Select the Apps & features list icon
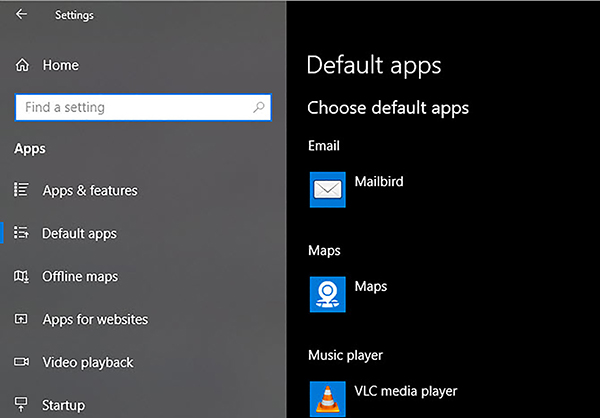The width and height of the screenshot is (600, 418). pyautogui.click(x=21, y=189)
